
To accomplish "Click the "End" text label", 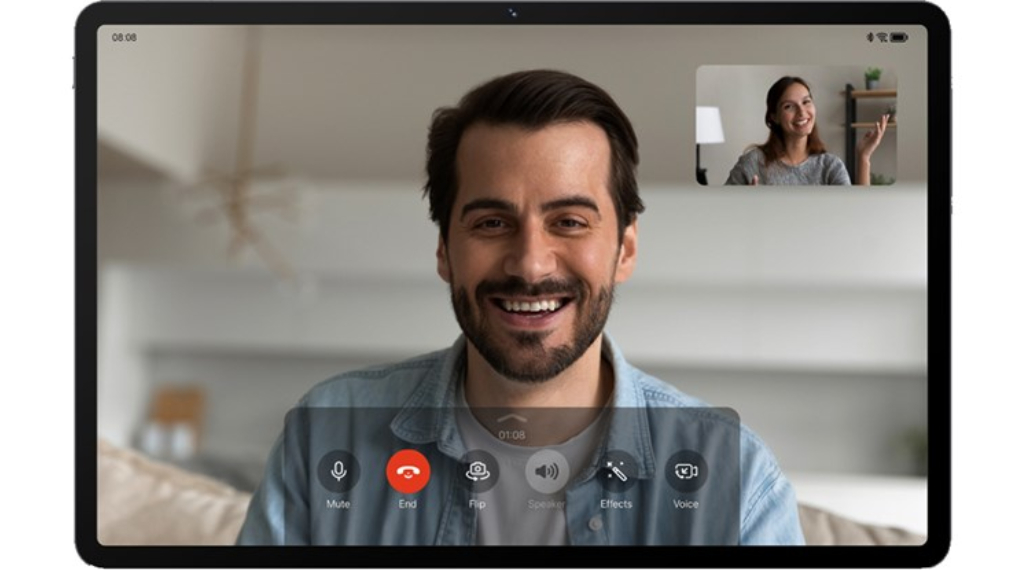I will coord(408,504).
